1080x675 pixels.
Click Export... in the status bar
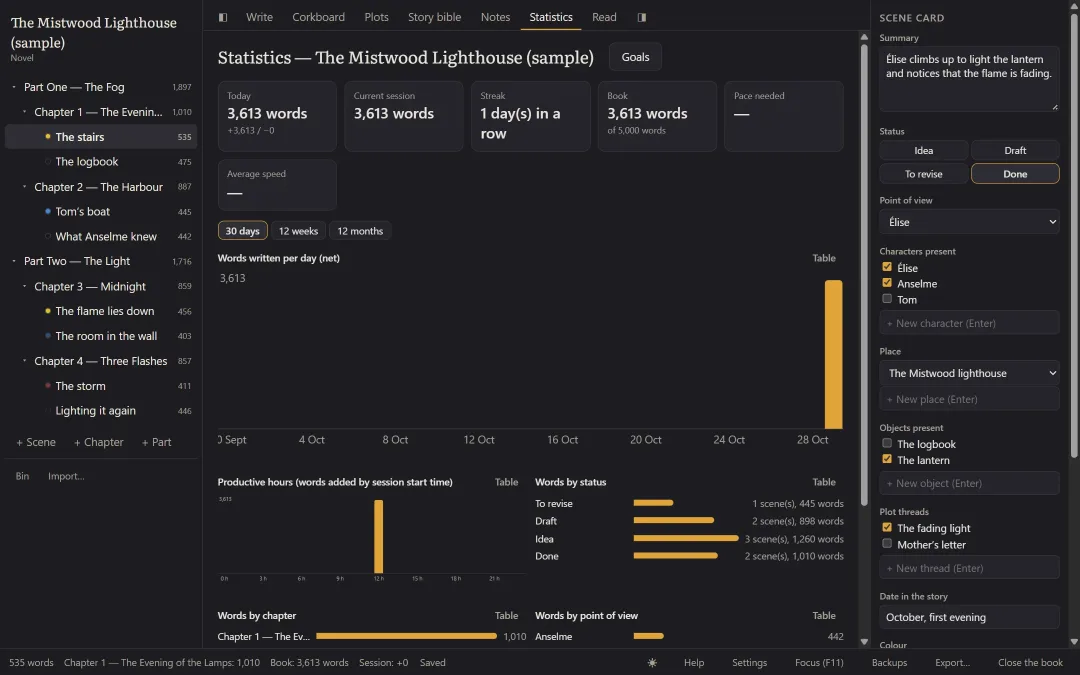(x=952, y=663)
